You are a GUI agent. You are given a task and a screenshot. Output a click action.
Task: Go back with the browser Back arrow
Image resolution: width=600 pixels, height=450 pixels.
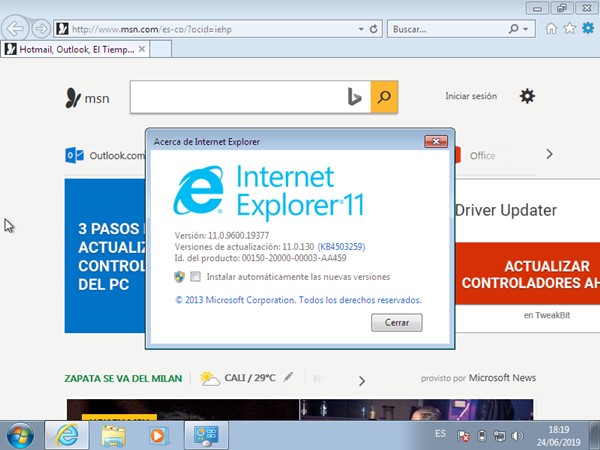(x=15, y=28)
